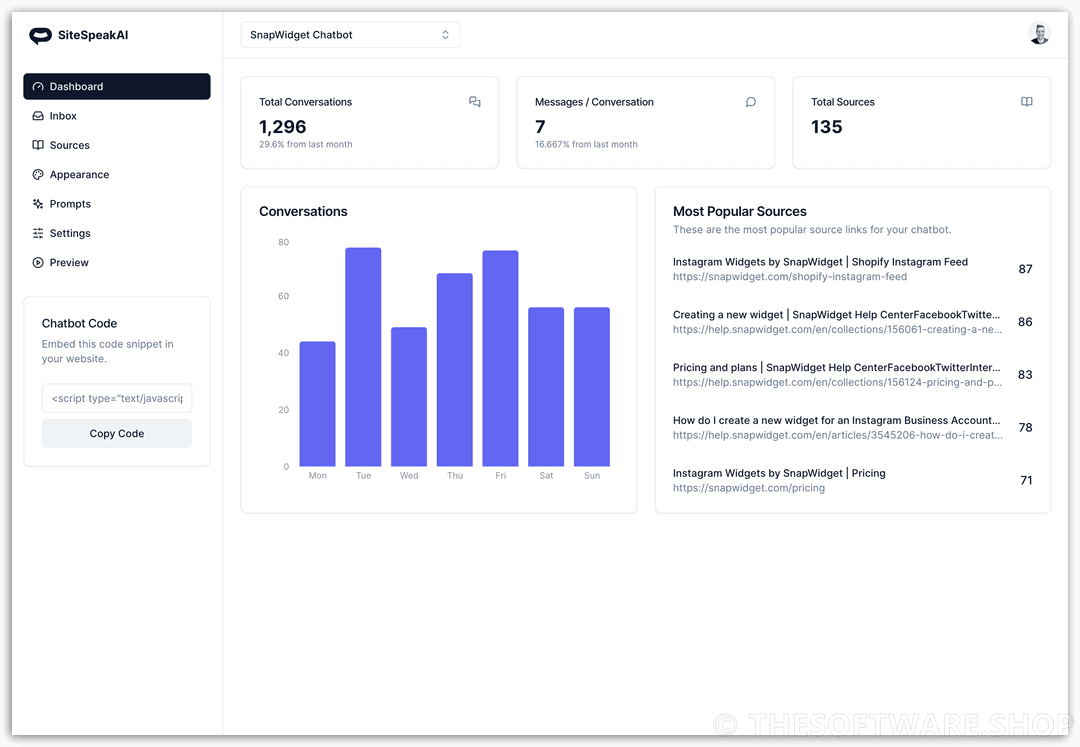Click the Tuesday bar in Conversations chart

(x=363, y=357)
